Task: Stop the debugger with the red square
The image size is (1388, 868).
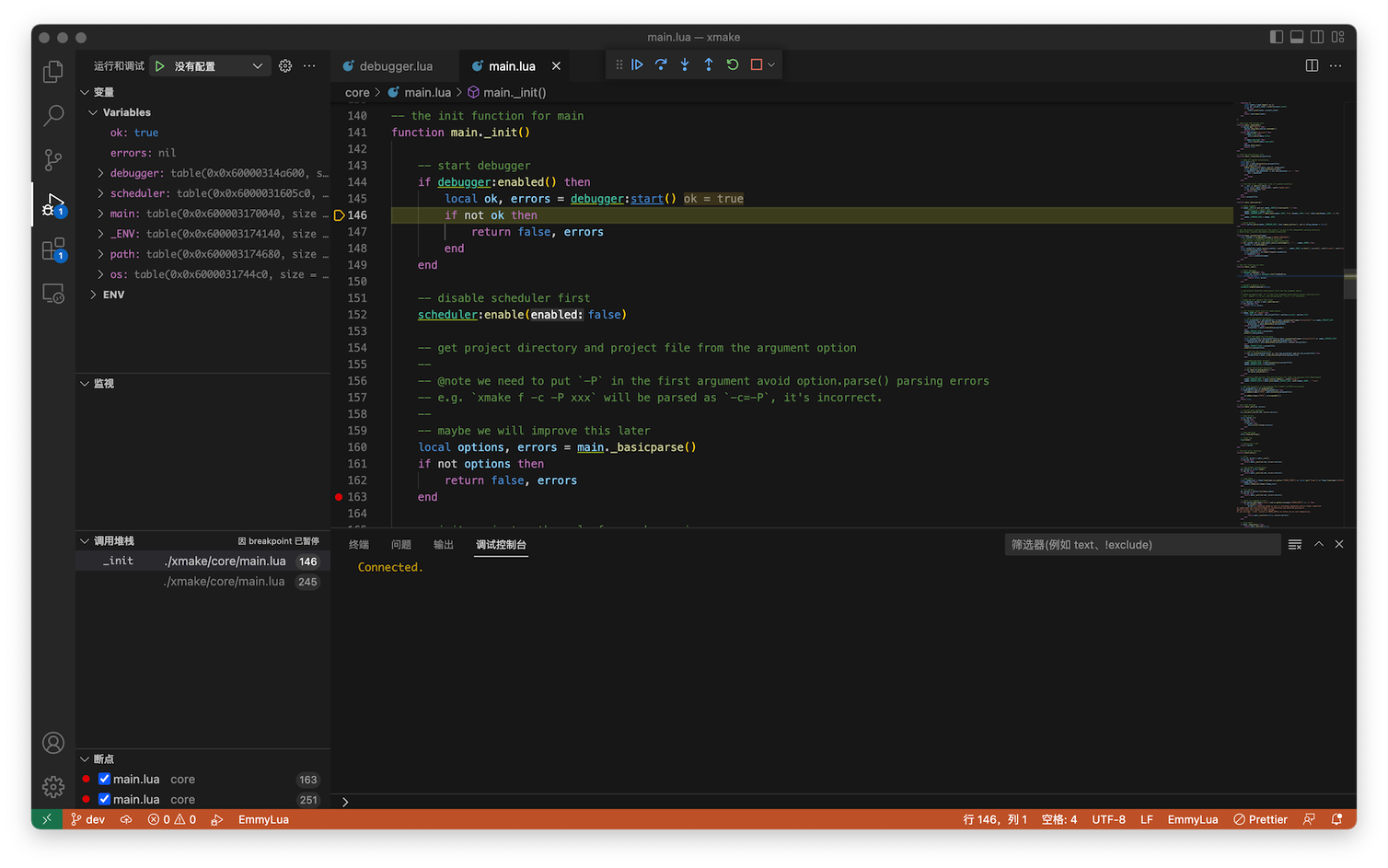Action: (757, 64)
